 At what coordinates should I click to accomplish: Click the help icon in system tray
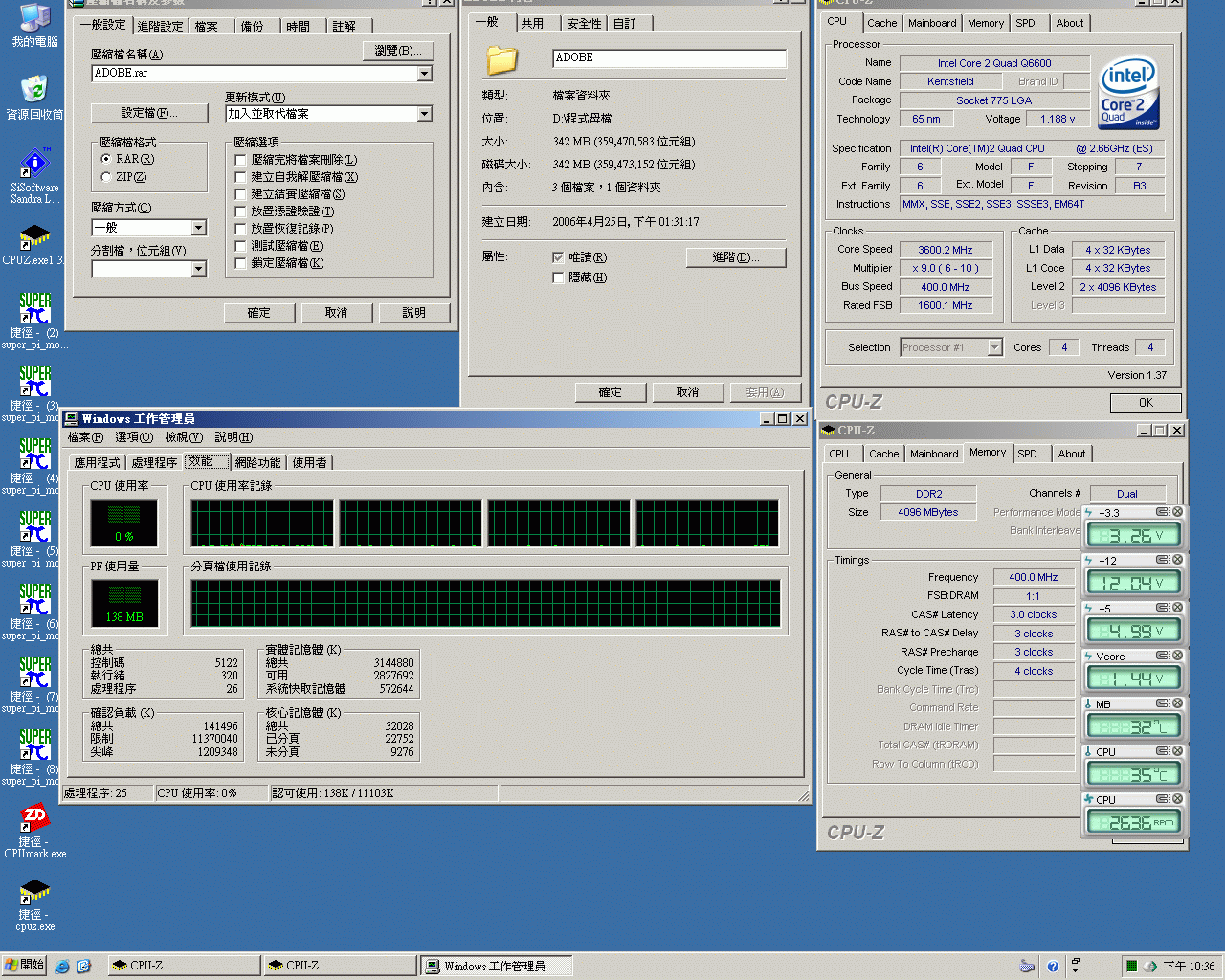1053,967
